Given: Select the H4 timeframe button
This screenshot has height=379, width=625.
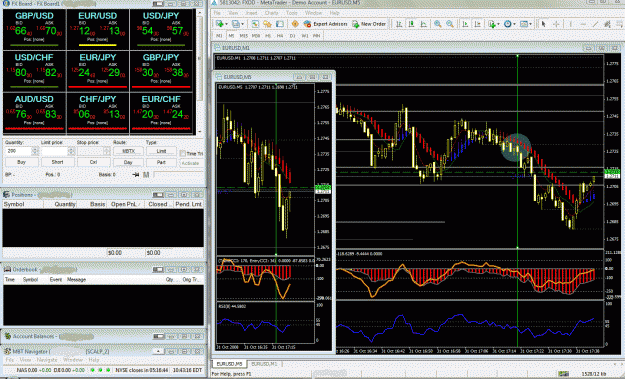Looking at the screenshot, I should 280,35.
